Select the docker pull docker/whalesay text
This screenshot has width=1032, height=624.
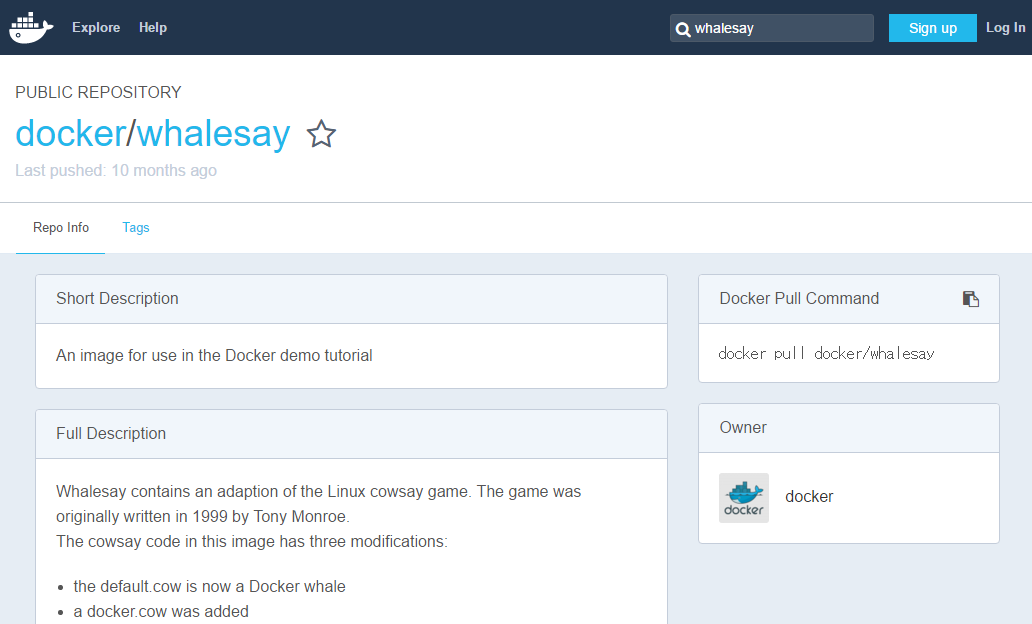tap(826, 353)
